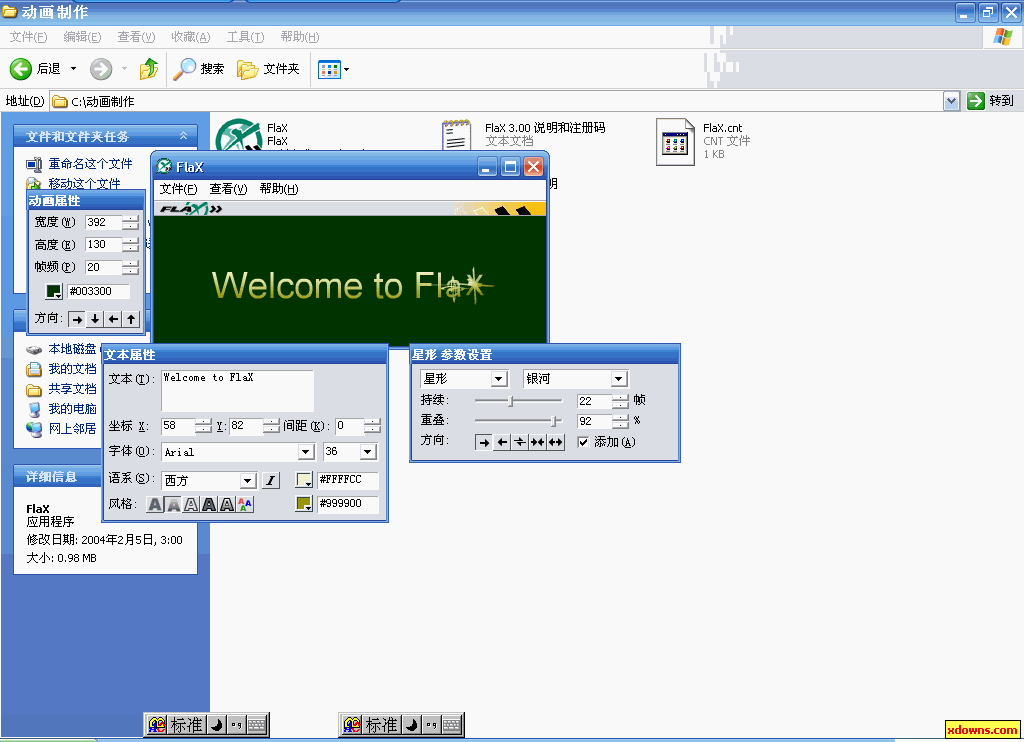Choose opposing-arrows star direction
This screenshot has width=1024, height=742.
[x=520, y=442]
